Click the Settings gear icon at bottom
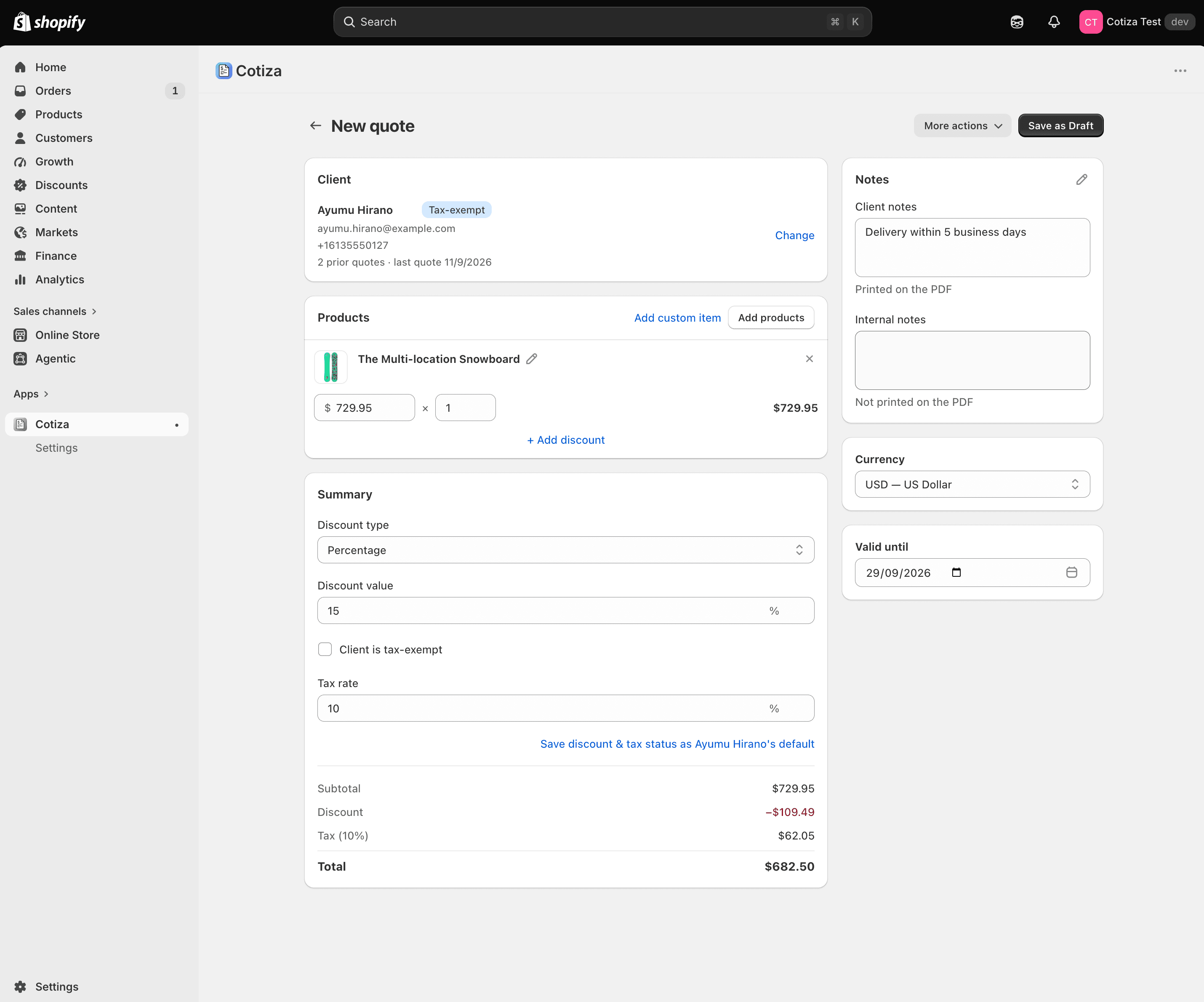 [x=20, y=986]
